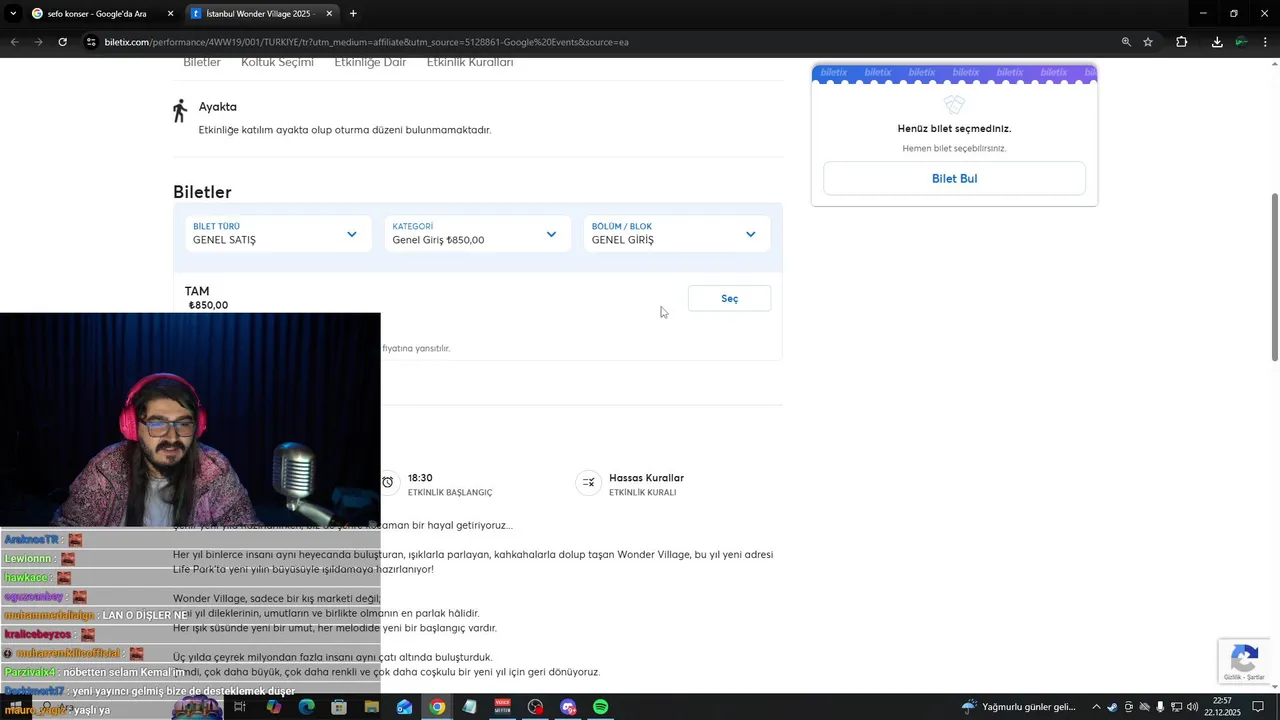Open the Windows notification center
This screenshot has height=720, width=1280.
[x=1258, y=707]
